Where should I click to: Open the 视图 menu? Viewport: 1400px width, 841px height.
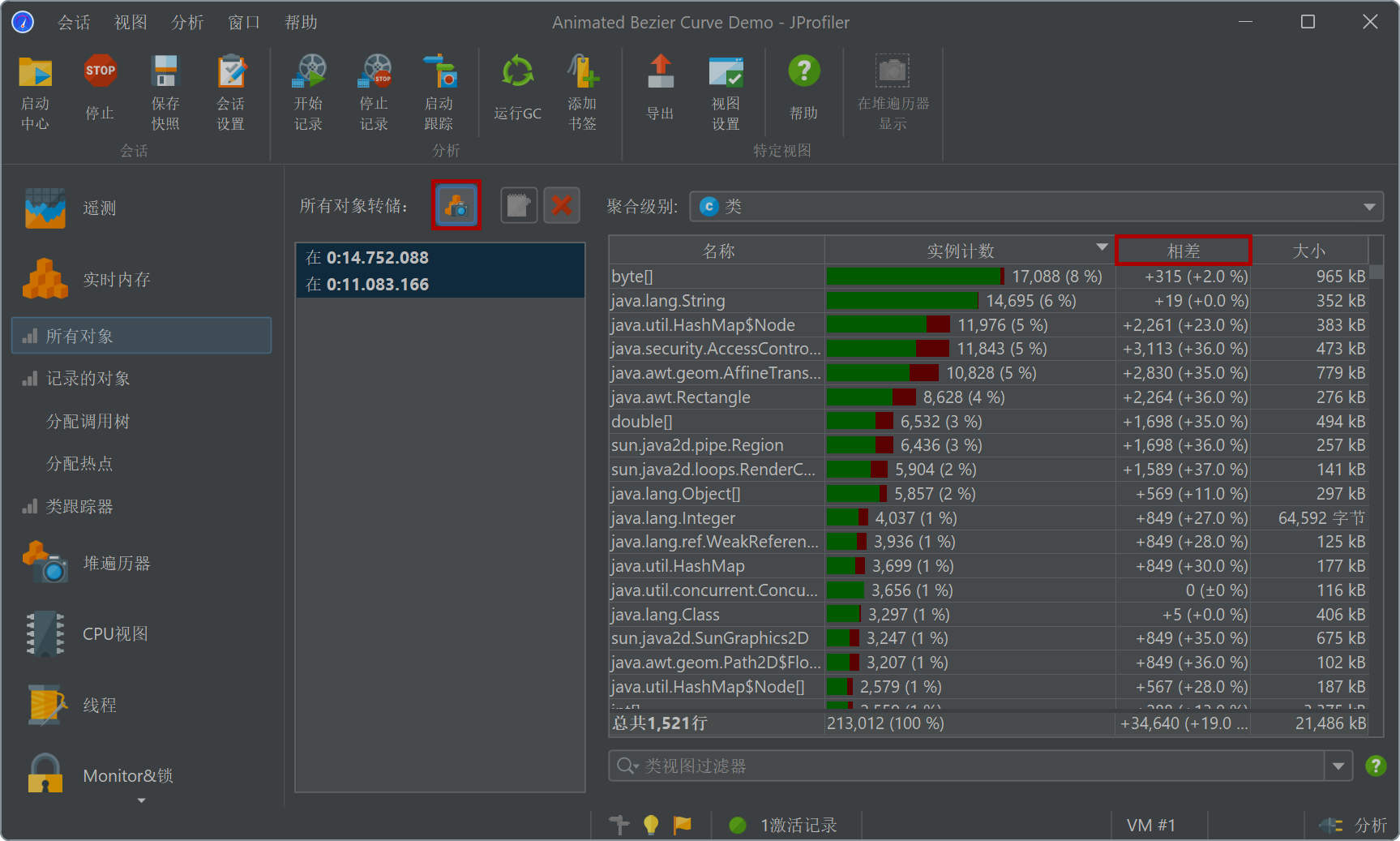[131, 23]
